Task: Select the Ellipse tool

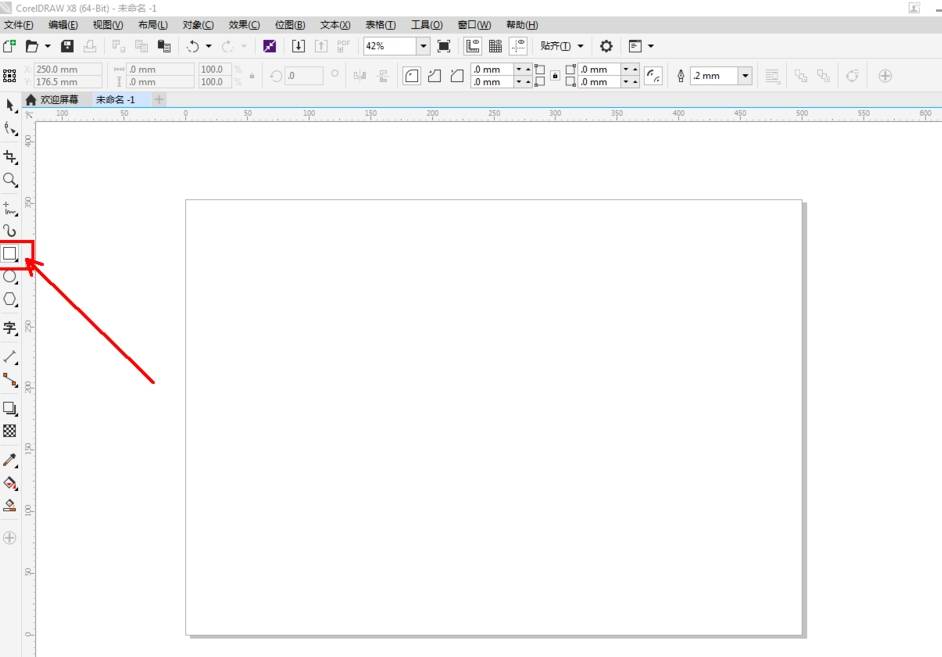Action: [x=11, y=277]
